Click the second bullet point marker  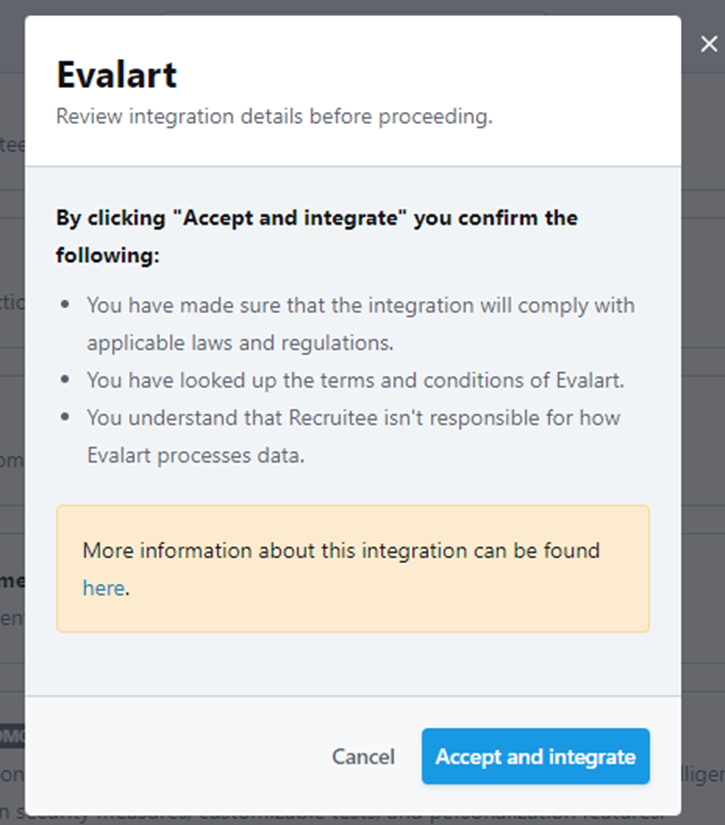tap(66, 380)
